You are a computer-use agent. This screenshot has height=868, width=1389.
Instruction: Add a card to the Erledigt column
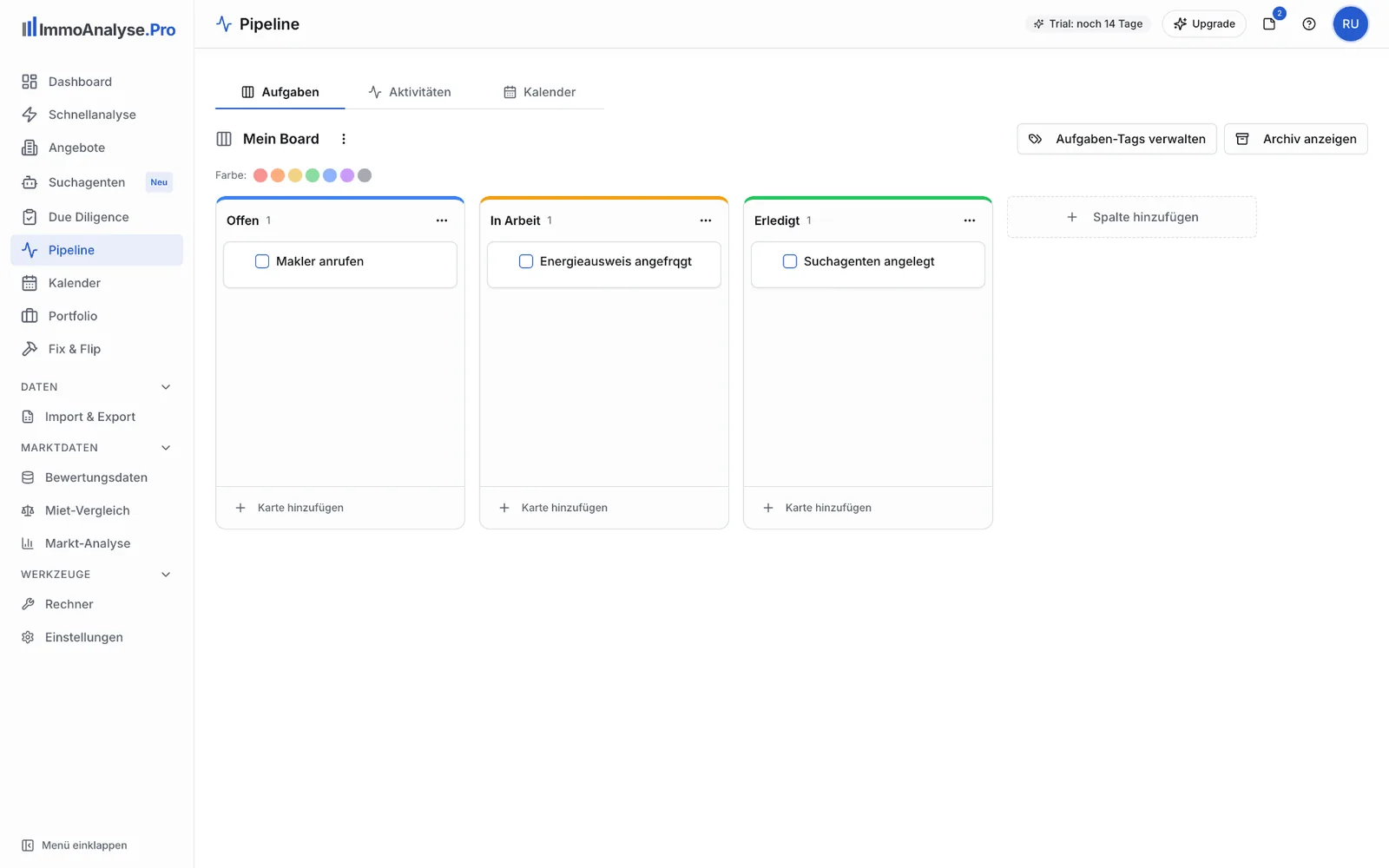point(868,508)
